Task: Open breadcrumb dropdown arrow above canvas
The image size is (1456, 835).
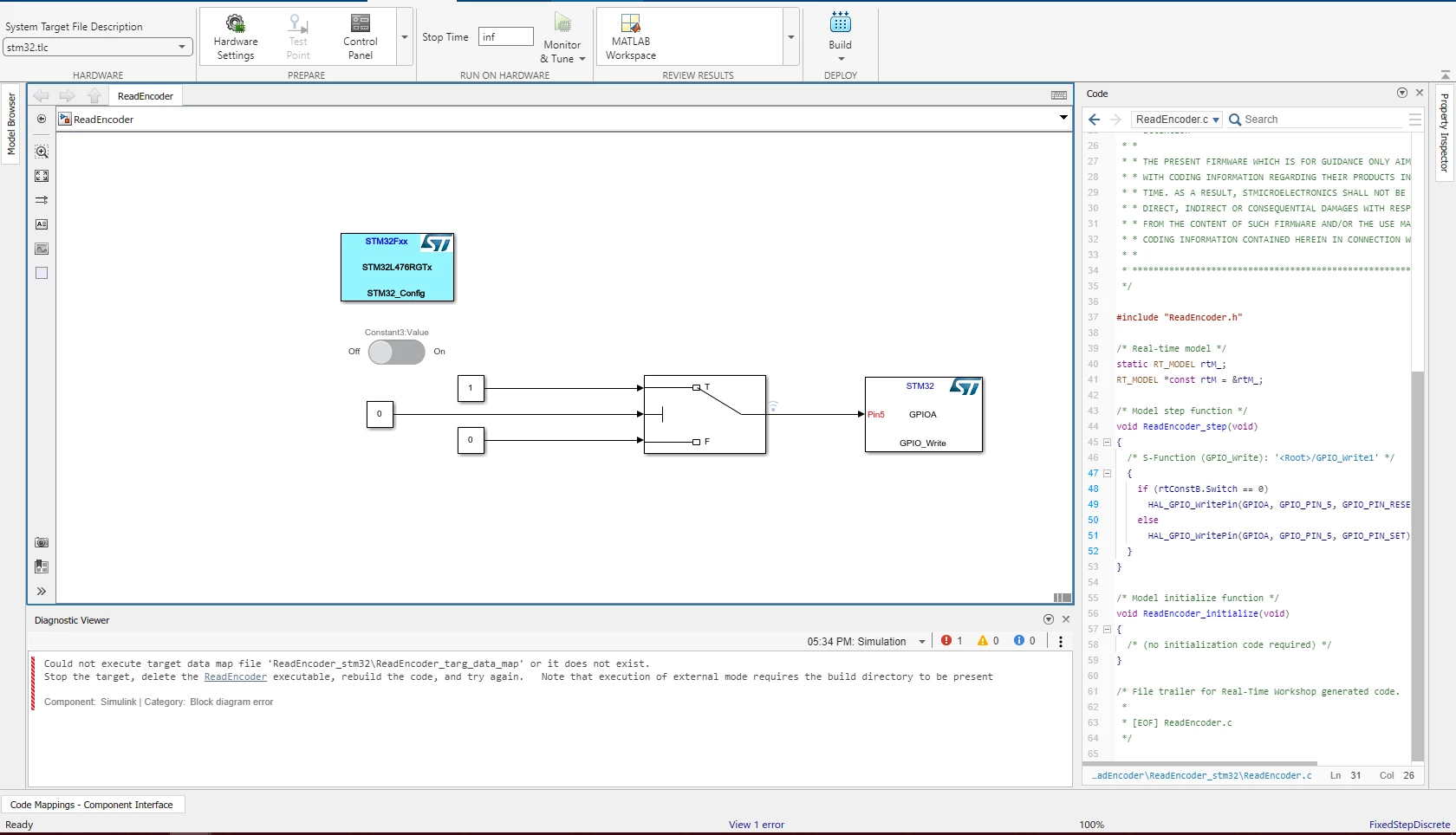Action: (x=1063, y=118)
